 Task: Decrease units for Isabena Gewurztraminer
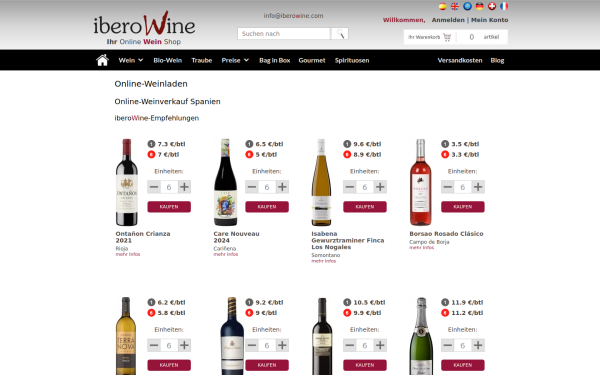(350, 187)
